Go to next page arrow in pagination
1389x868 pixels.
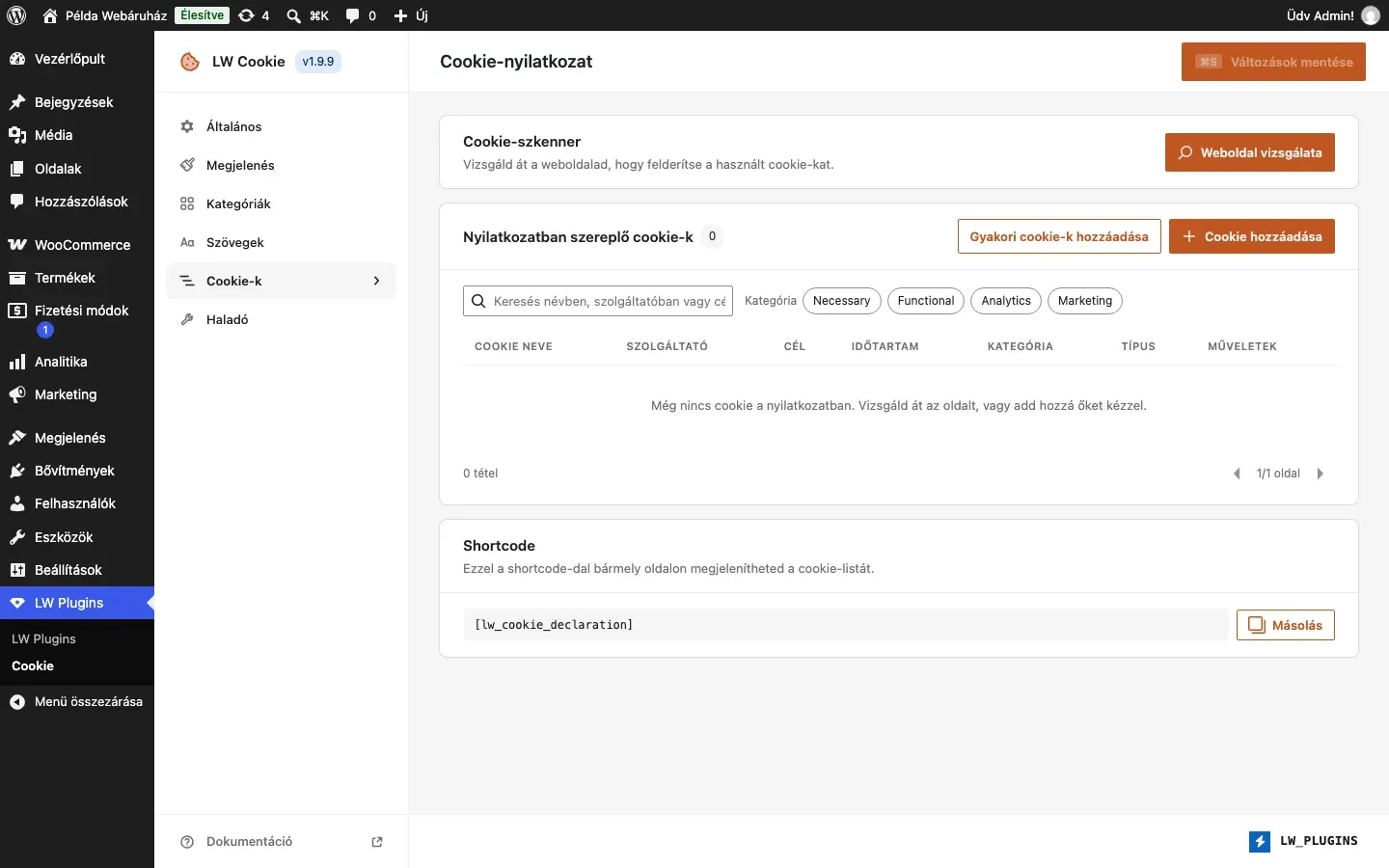coord(1321,474)
